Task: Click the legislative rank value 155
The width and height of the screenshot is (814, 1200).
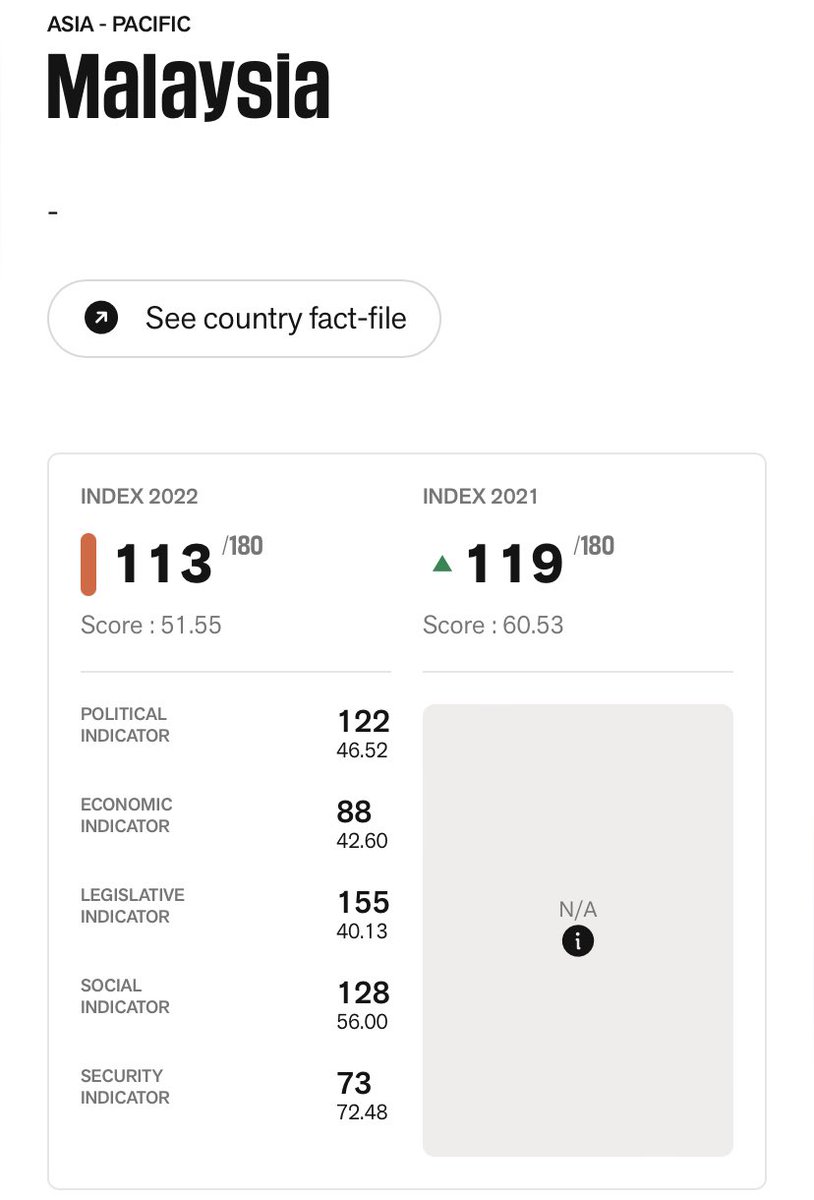Action: tap(363, 902)
